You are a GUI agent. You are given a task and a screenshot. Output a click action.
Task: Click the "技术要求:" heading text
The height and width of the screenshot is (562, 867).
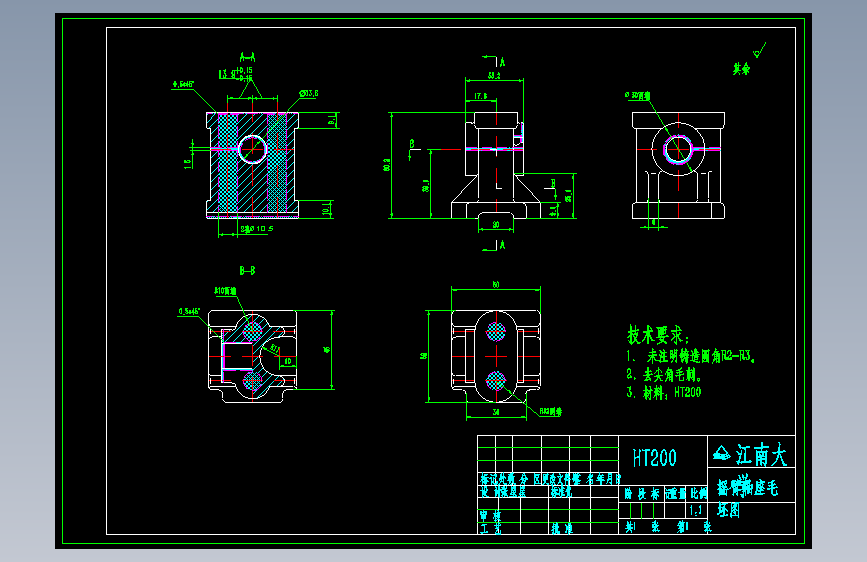pos(658,335)
